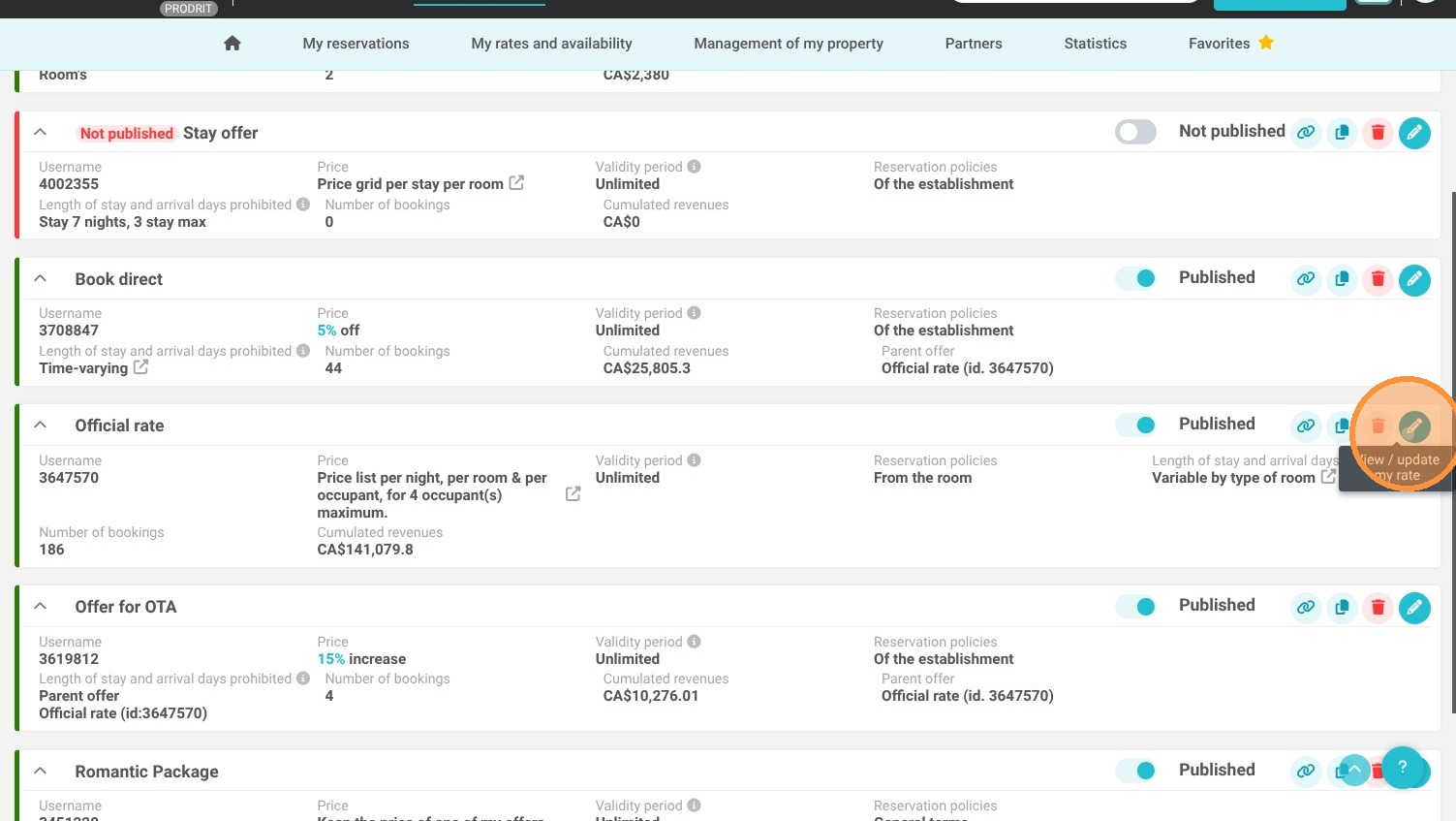Unpublish the Book direct offer toggle
The width and height of the screenshot is (1456, 821).
[1135, 278]
